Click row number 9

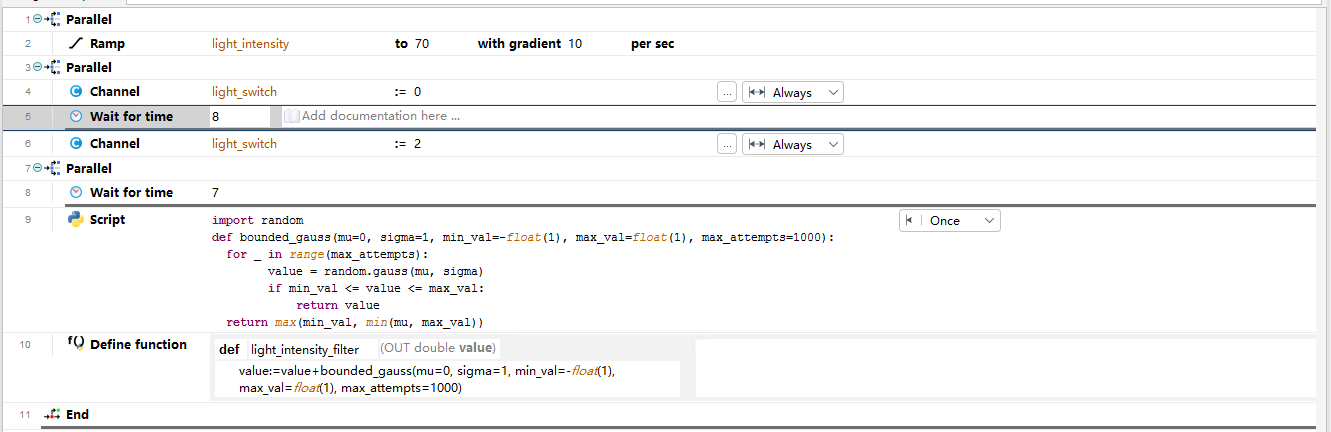(x=28, y=220)
